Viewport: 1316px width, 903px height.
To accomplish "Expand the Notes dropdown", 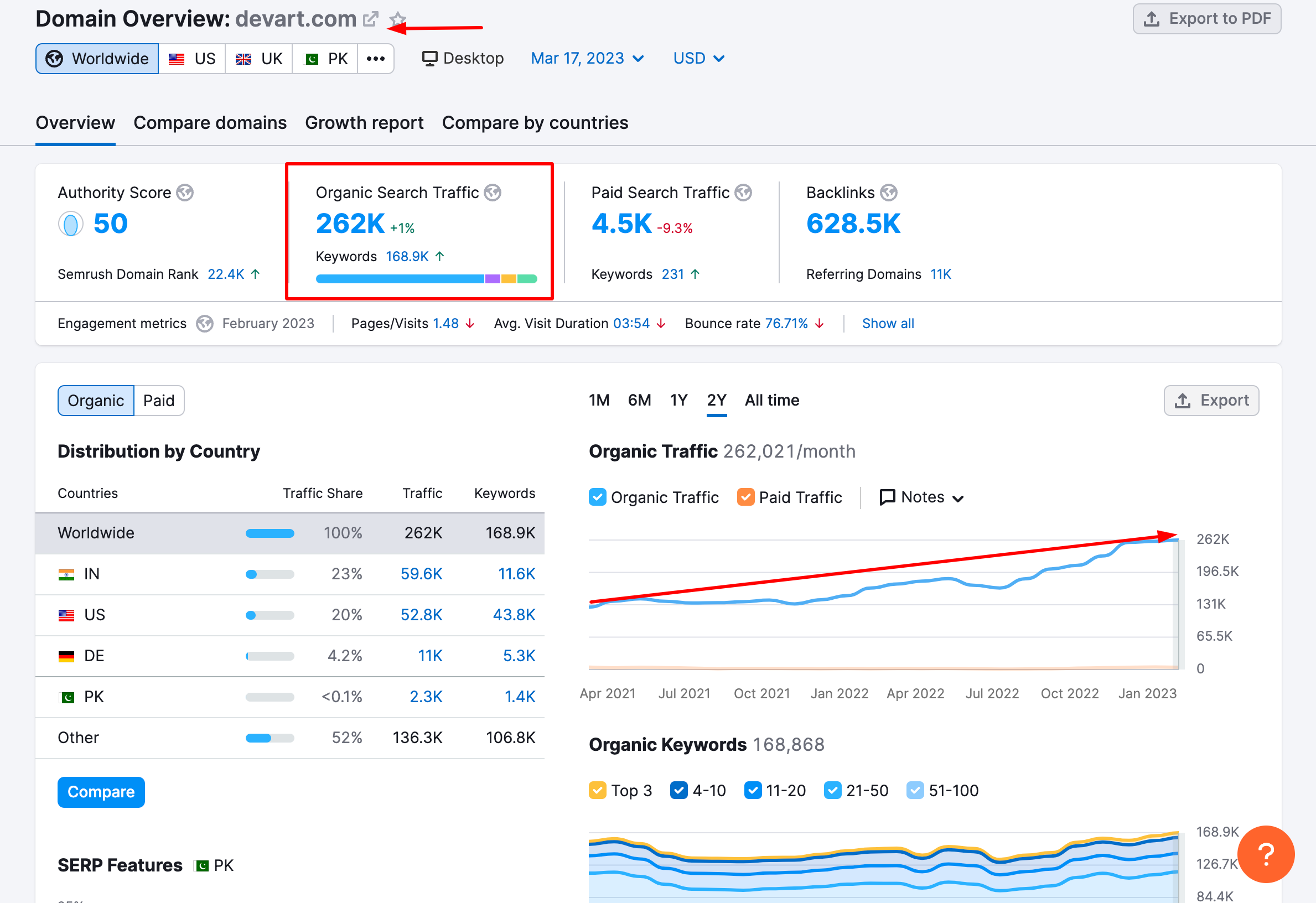I will 921,497.
